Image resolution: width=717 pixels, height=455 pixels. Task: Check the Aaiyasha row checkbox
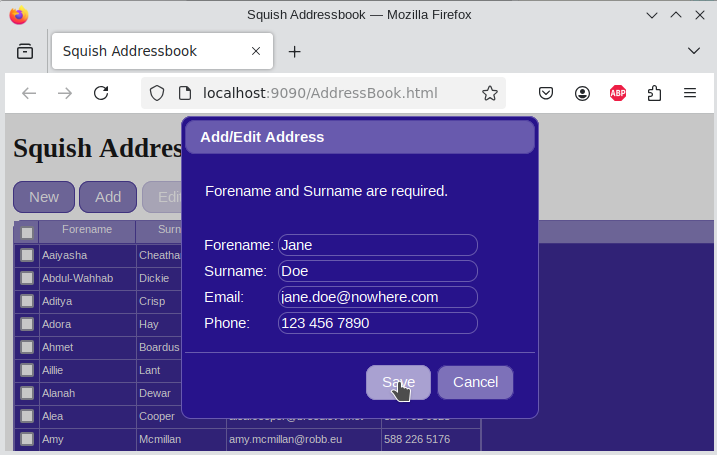click(x=27, y=255)
